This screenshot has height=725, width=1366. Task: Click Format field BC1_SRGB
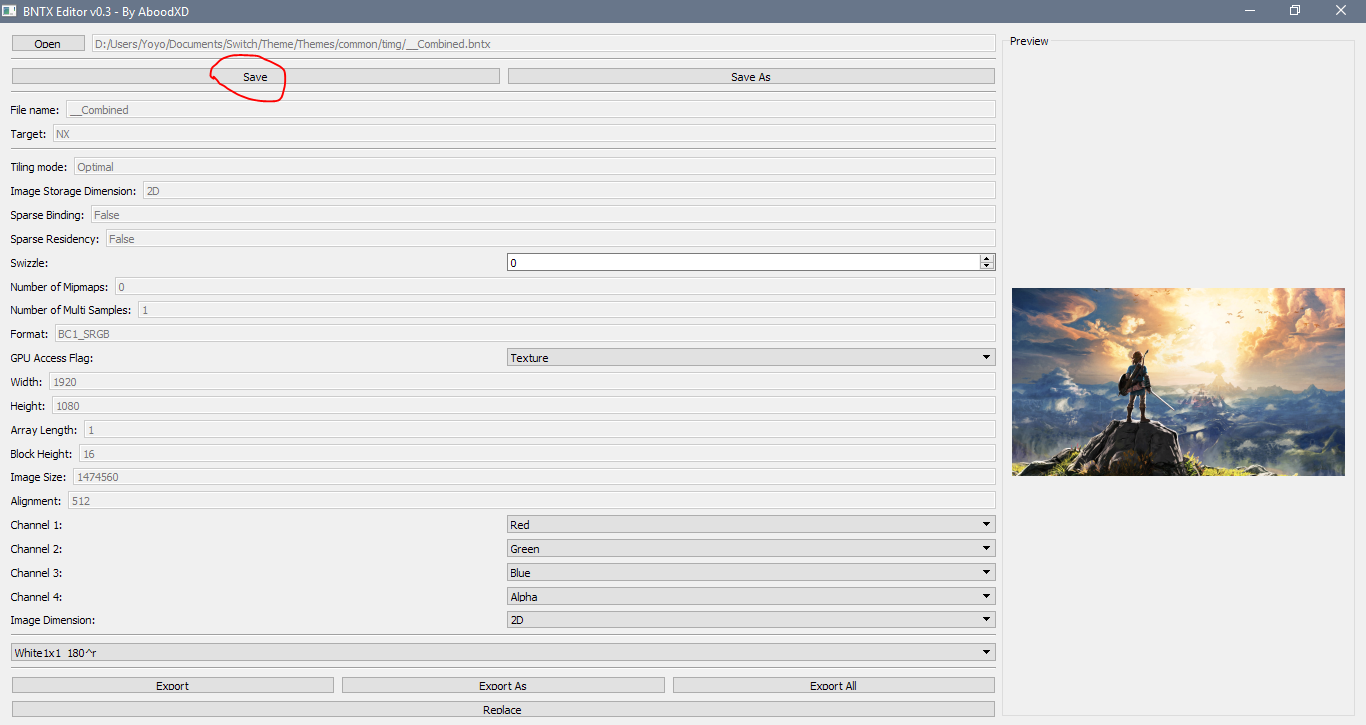(x=526, y=333)
